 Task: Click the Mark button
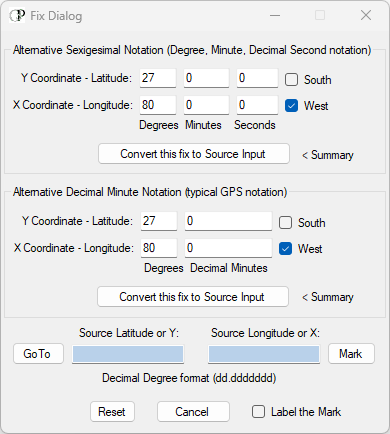(351, 354)
